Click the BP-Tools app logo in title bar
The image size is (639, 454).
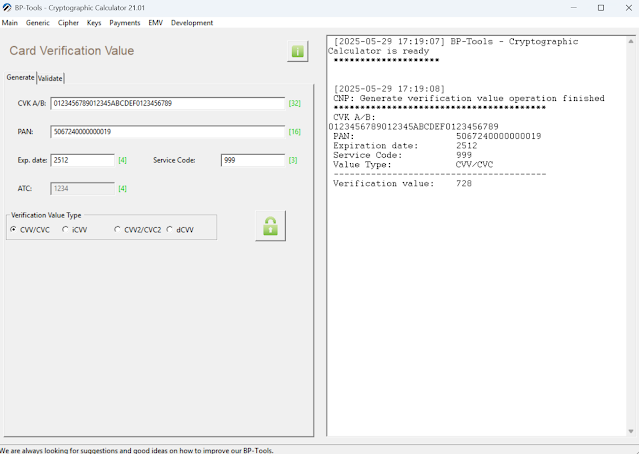(x=7, y=8)
